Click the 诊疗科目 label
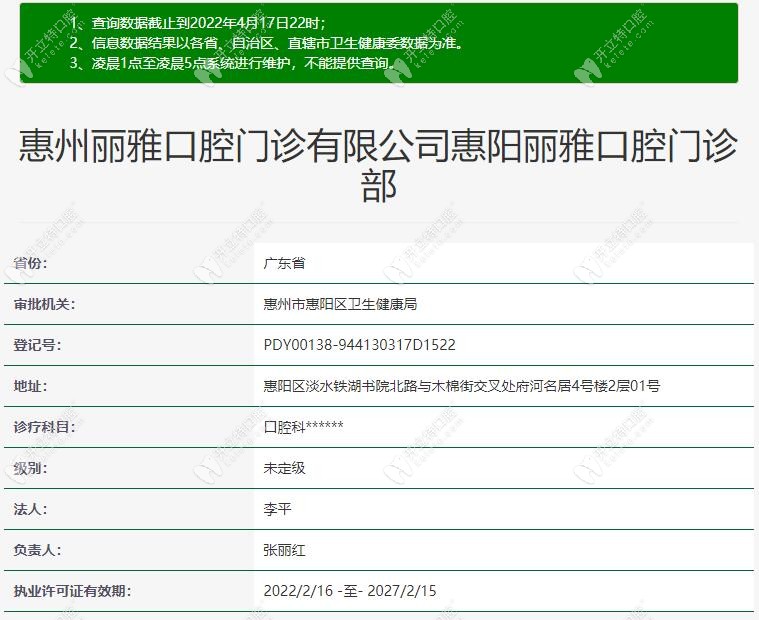759x620 pixels. click(45, 427)
